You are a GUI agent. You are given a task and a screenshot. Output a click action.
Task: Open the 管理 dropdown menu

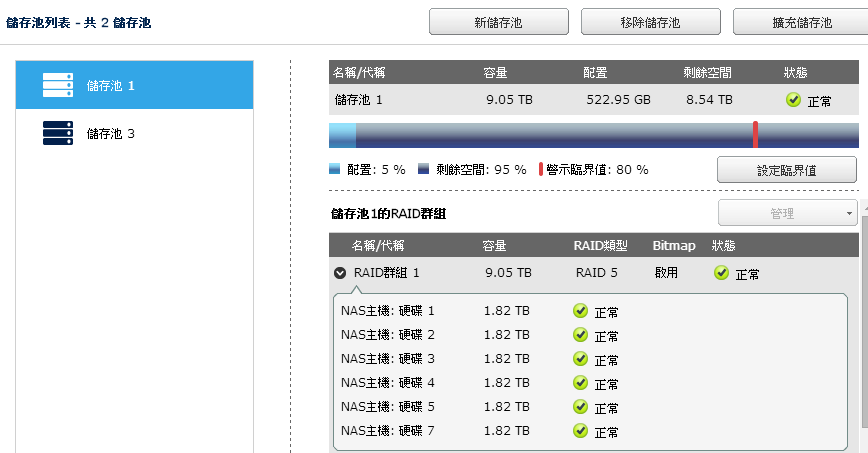[787, 213]
